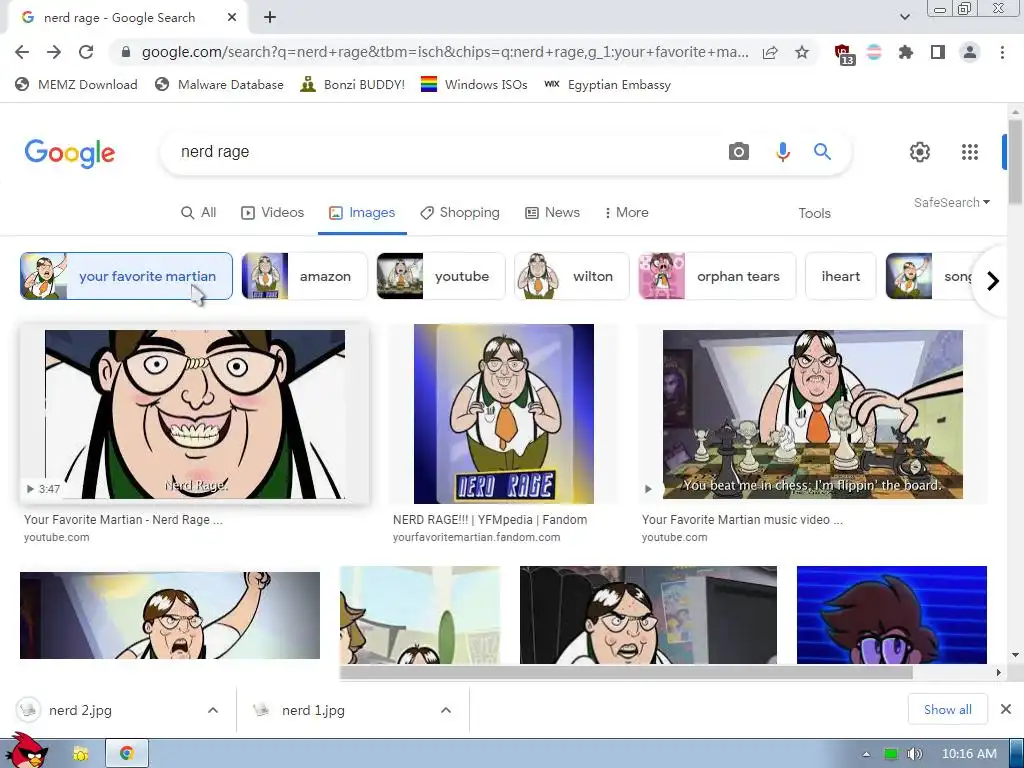Start voice search with the microphone
Screen dimensions: 1024x768
(782, 152)
